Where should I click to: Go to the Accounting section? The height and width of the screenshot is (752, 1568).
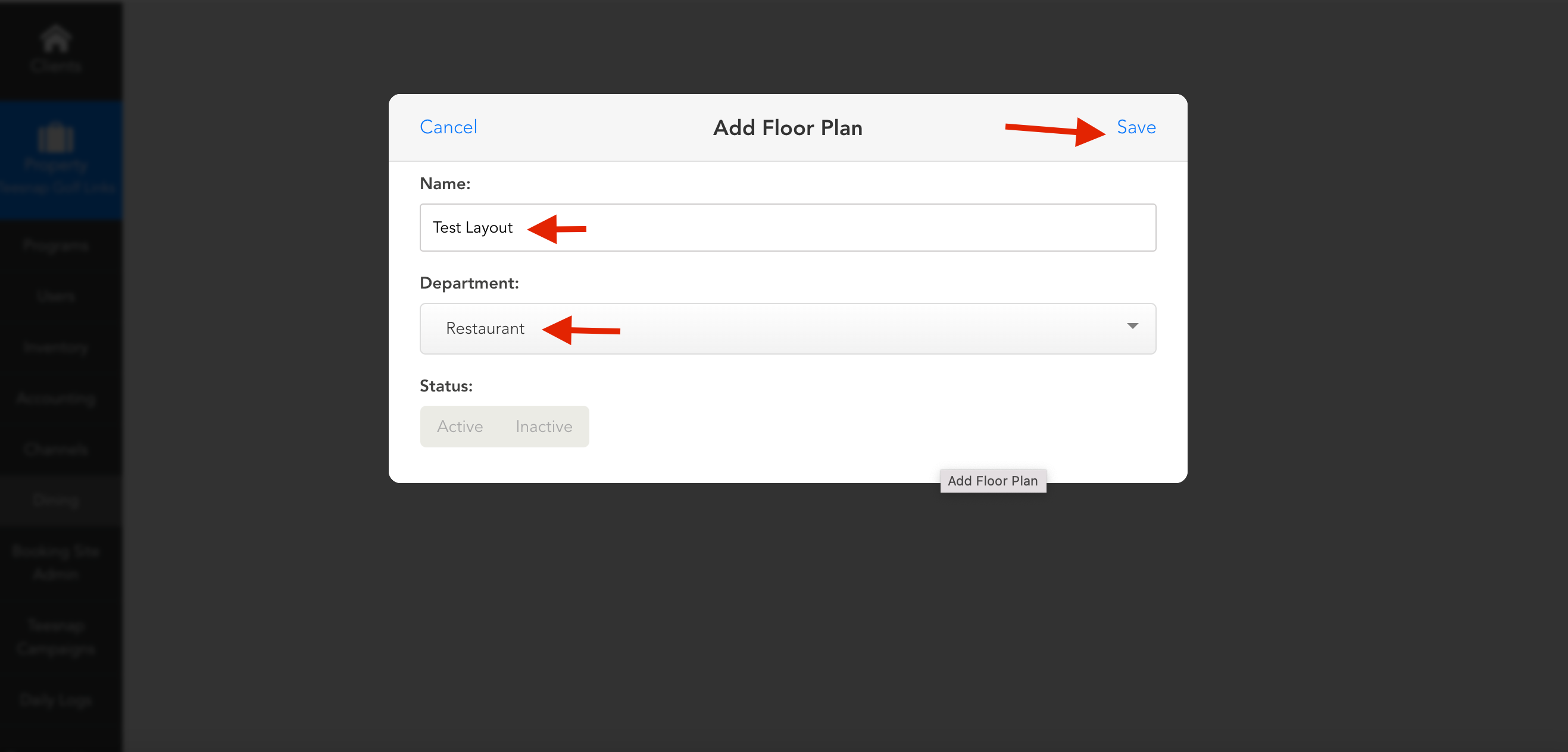pos(55,399)
